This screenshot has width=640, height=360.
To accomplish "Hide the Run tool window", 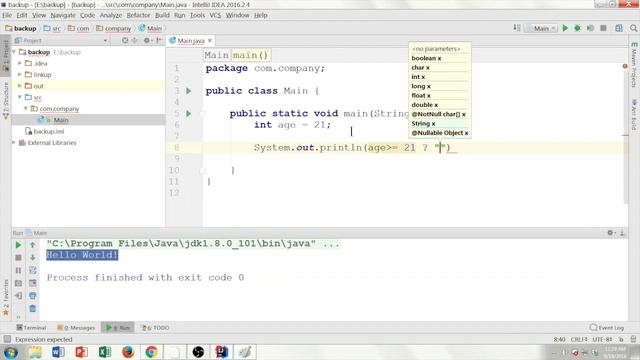I will coord(622,233).
